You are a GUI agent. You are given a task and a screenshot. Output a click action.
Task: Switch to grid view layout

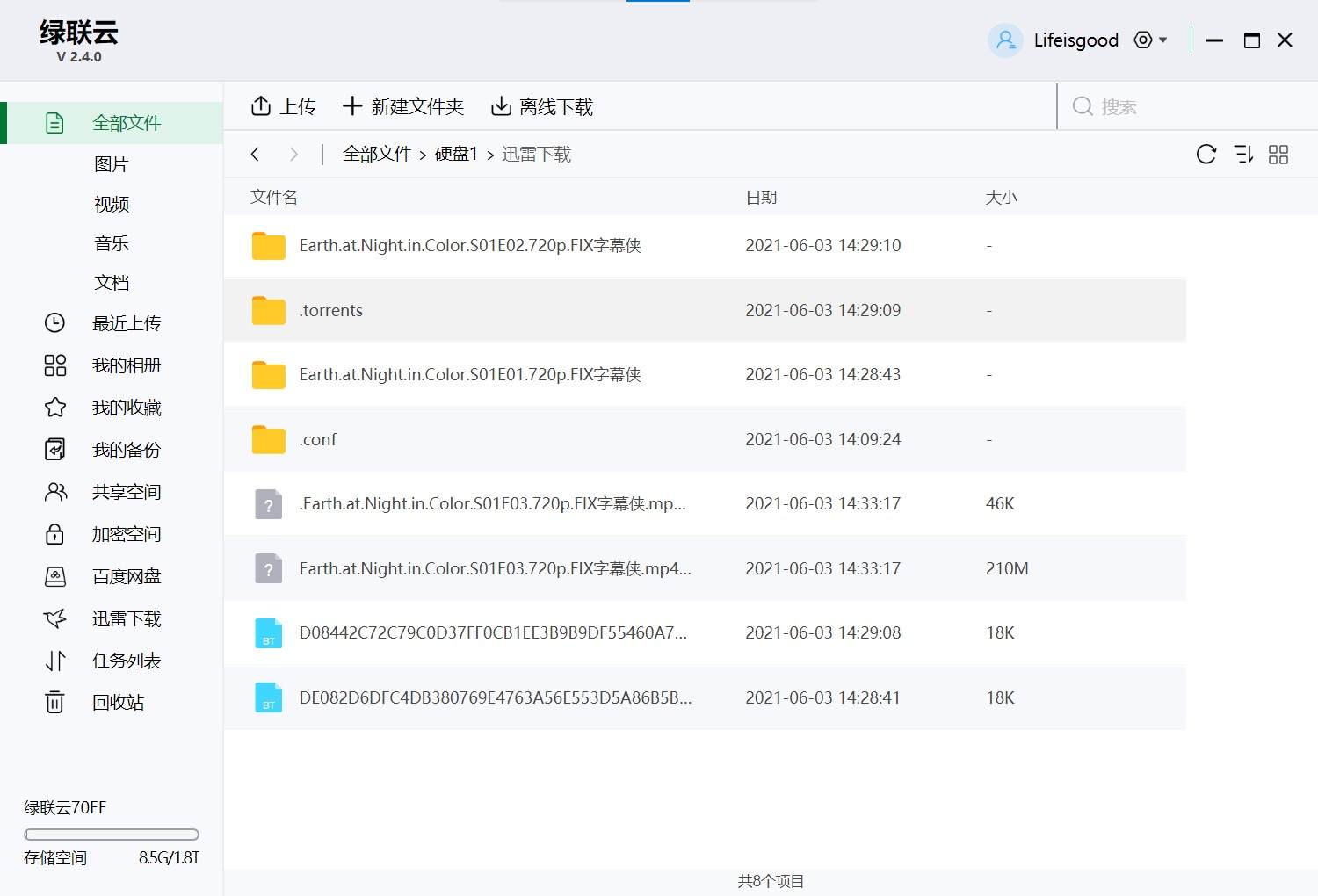(1278, 155)
